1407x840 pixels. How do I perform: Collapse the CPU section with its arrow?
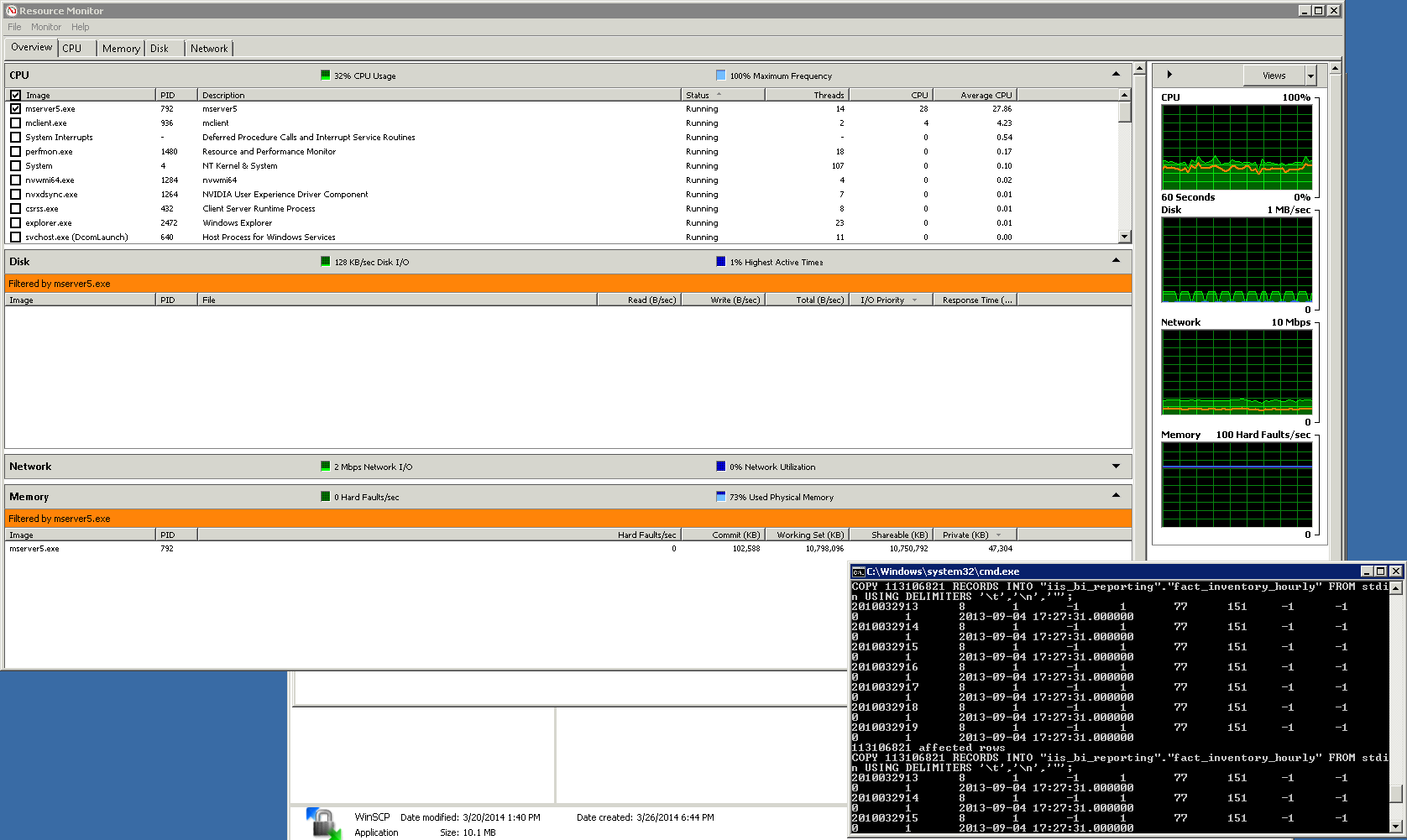1116,74
